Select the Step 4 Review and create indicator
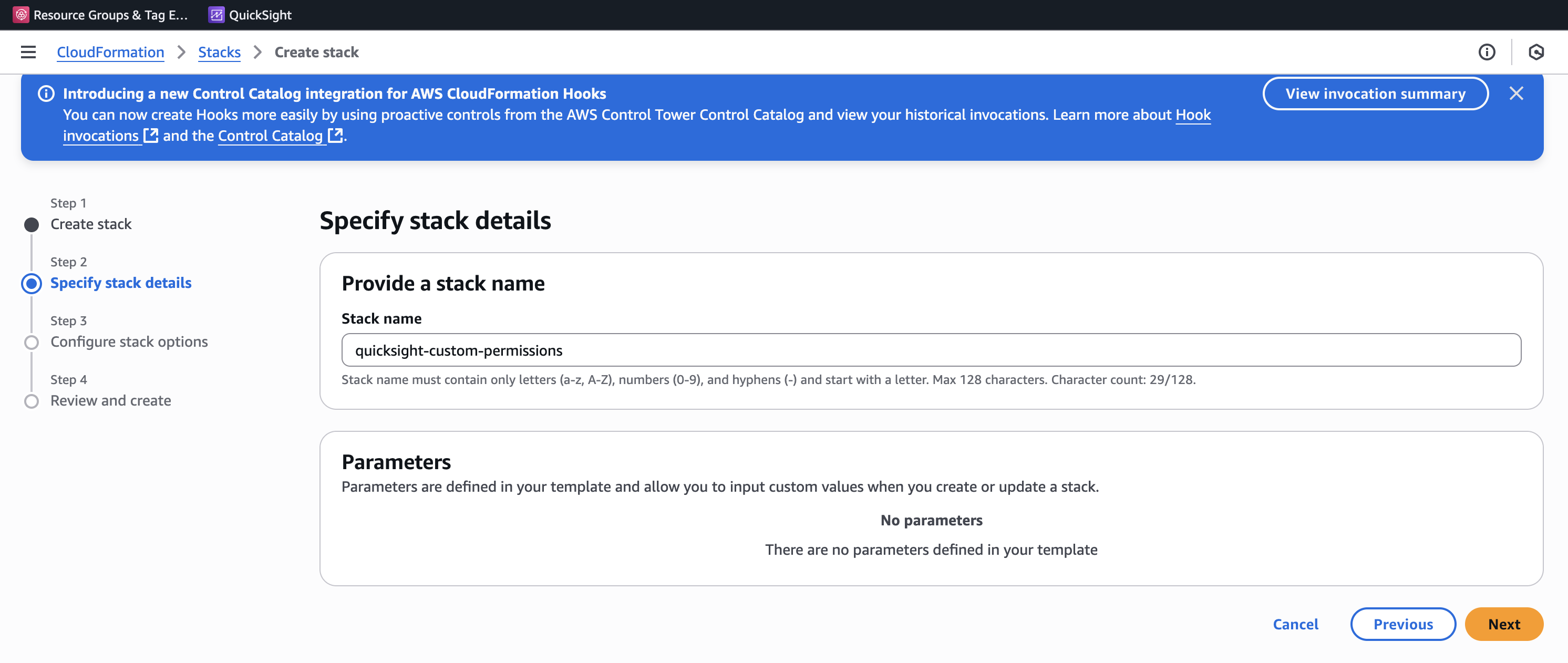Image resolution: width=1568 pixels, height=663 pixels. [32, 401]
